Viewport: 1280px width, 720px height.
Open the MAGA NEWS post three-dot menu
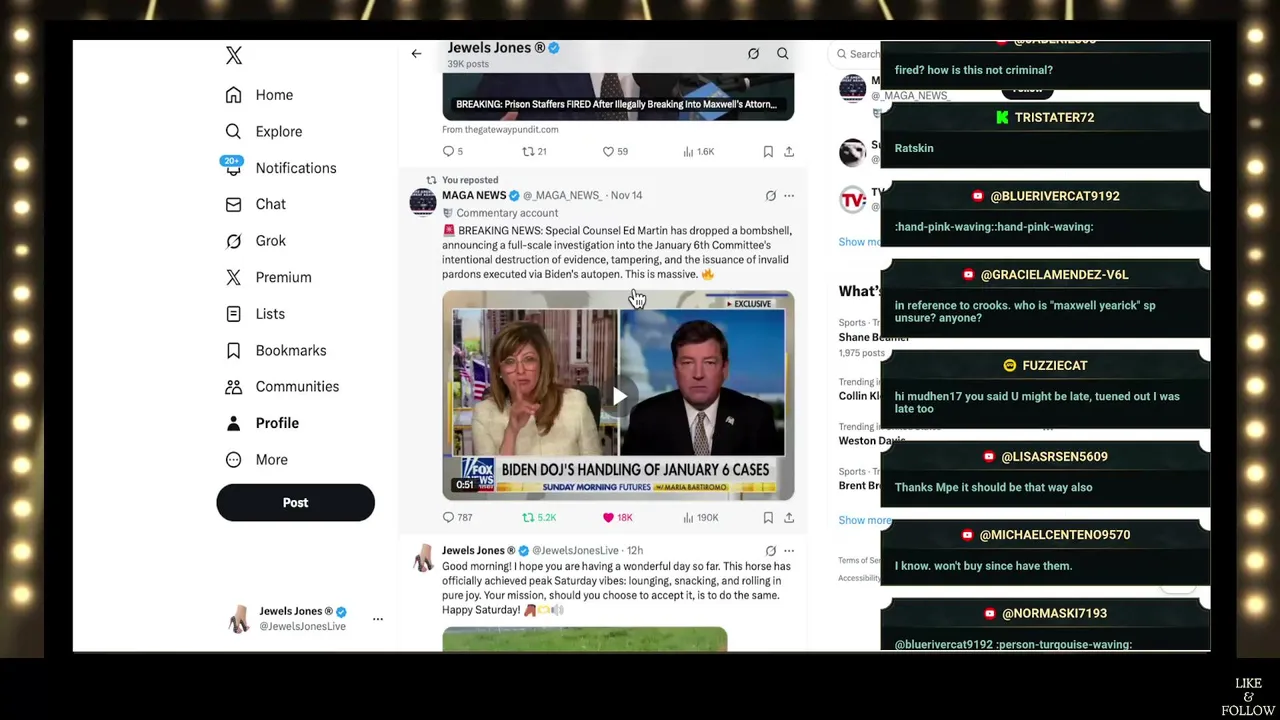pyautogui.click(x=789, y=196)
